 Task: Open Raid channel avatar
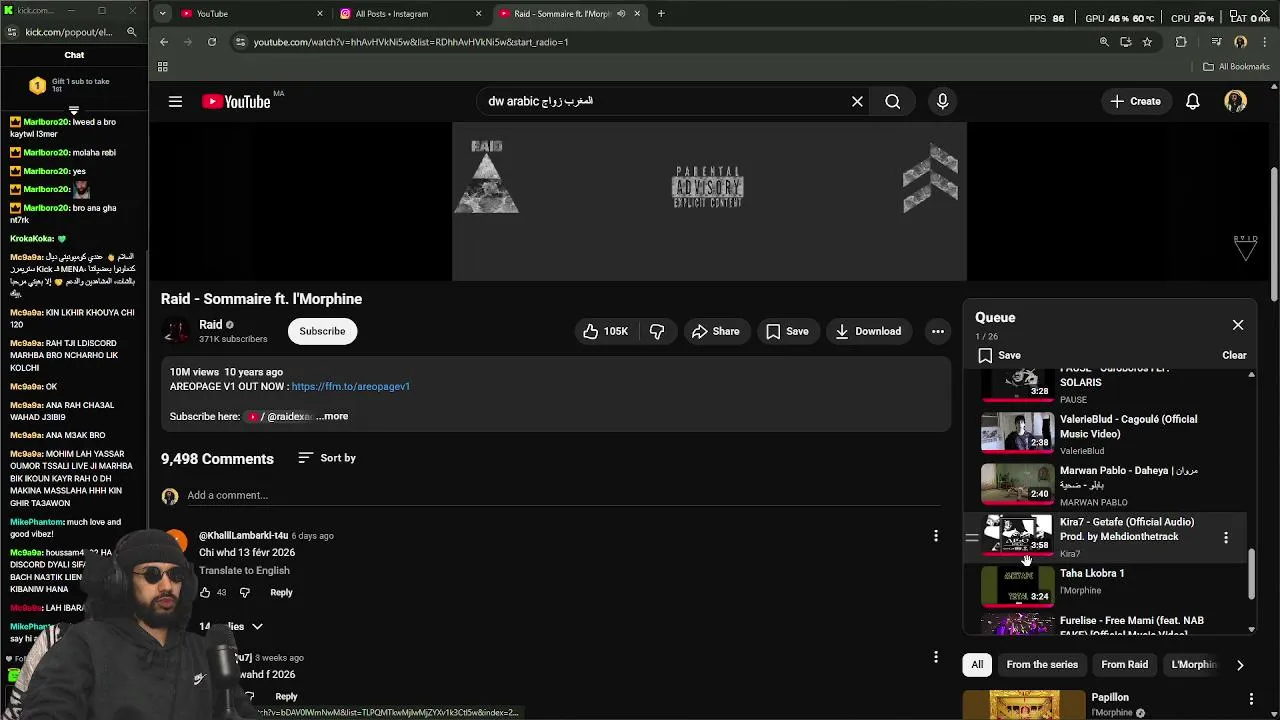tap(176, 330)
